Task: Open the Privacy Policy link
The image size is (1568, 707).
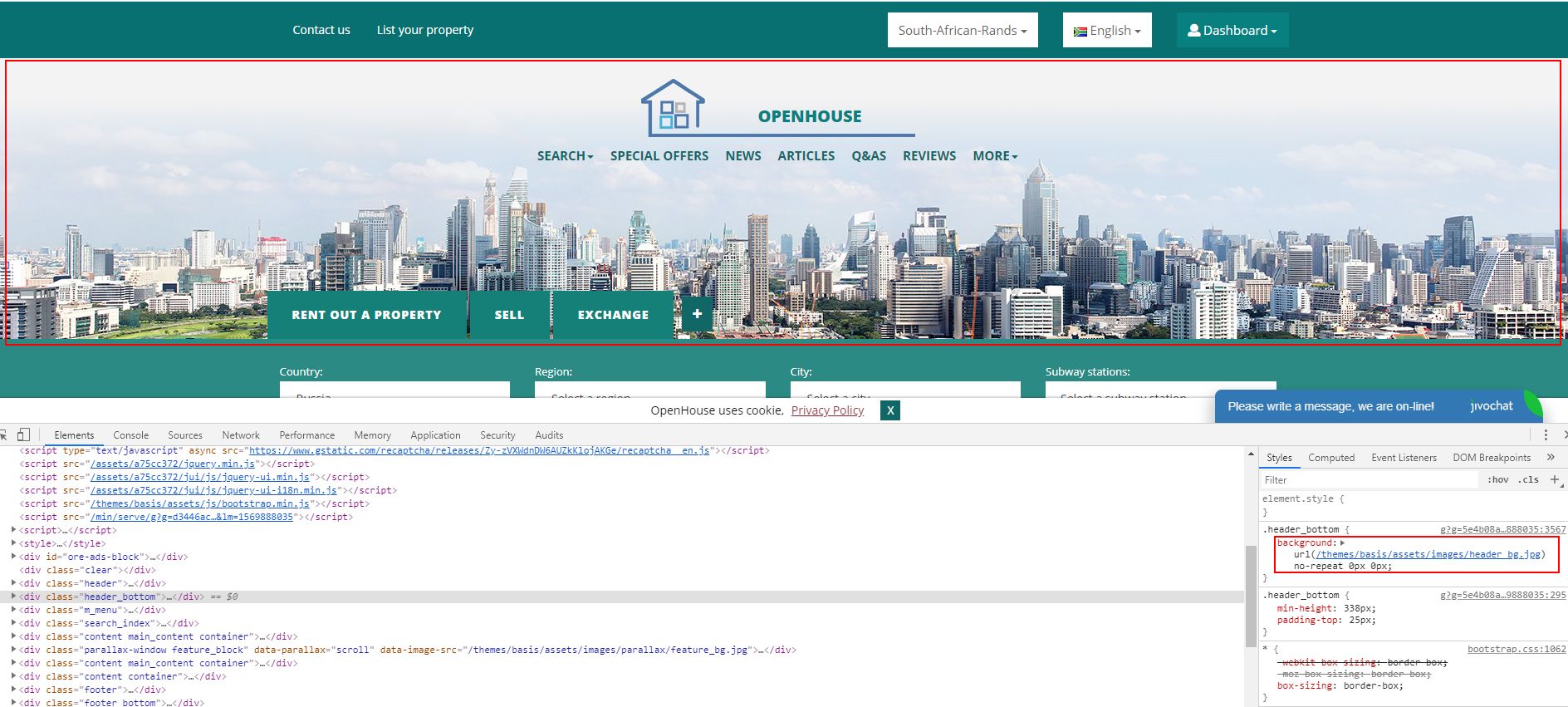Action: pyautogui.click(x=827, y=410)
